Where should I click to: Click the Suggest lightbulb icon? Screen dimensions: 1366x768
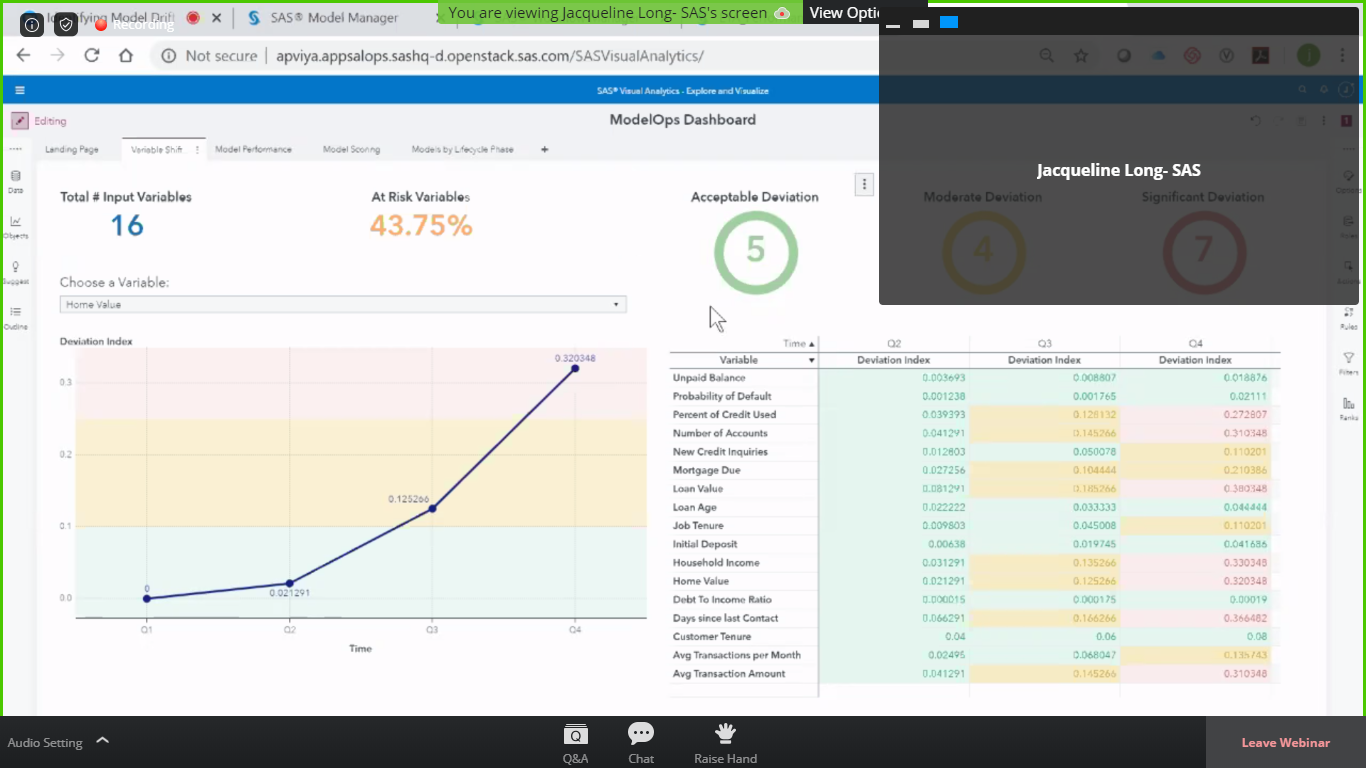point(15,271)
